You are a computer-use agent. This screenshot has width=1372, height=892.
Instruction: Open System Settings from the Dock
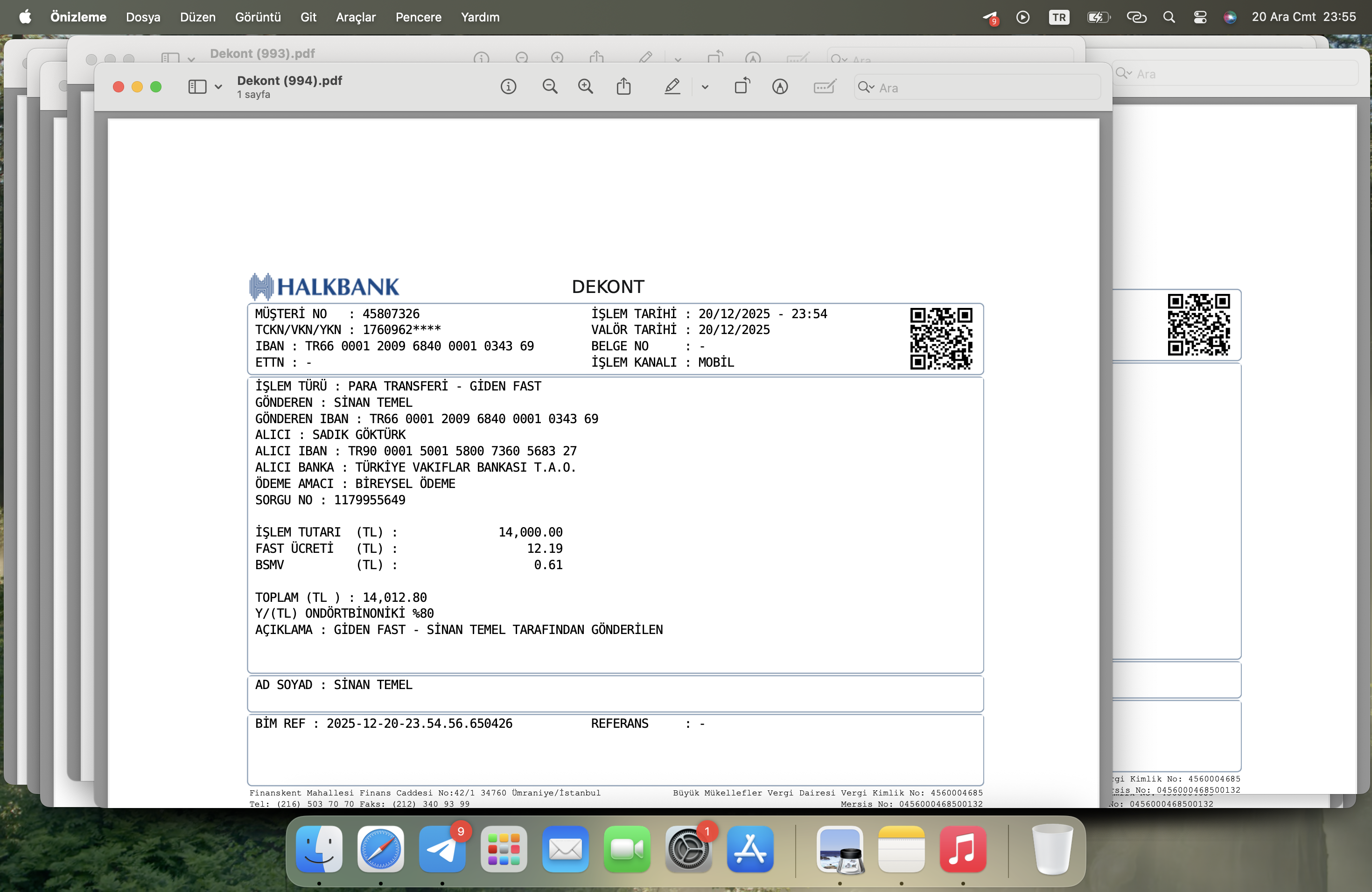pyautogui.click(x=688, y=849)
